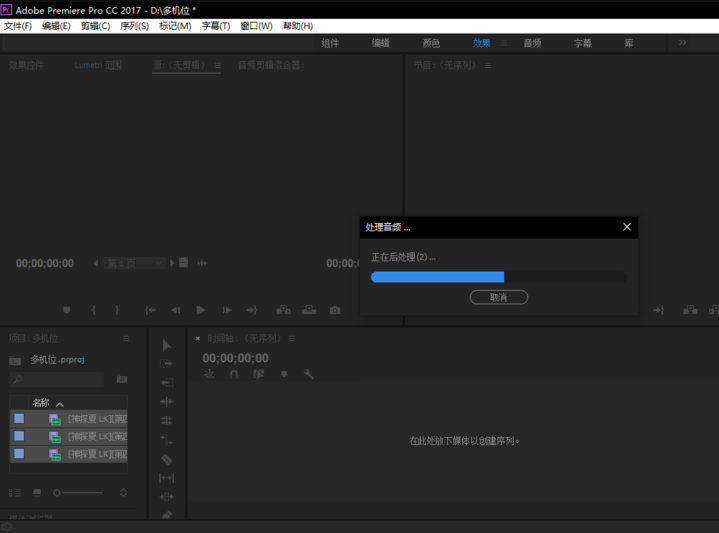Open timeline display settings wrench
The width and height of the screenshot is (719, 533).
(309, 374)
